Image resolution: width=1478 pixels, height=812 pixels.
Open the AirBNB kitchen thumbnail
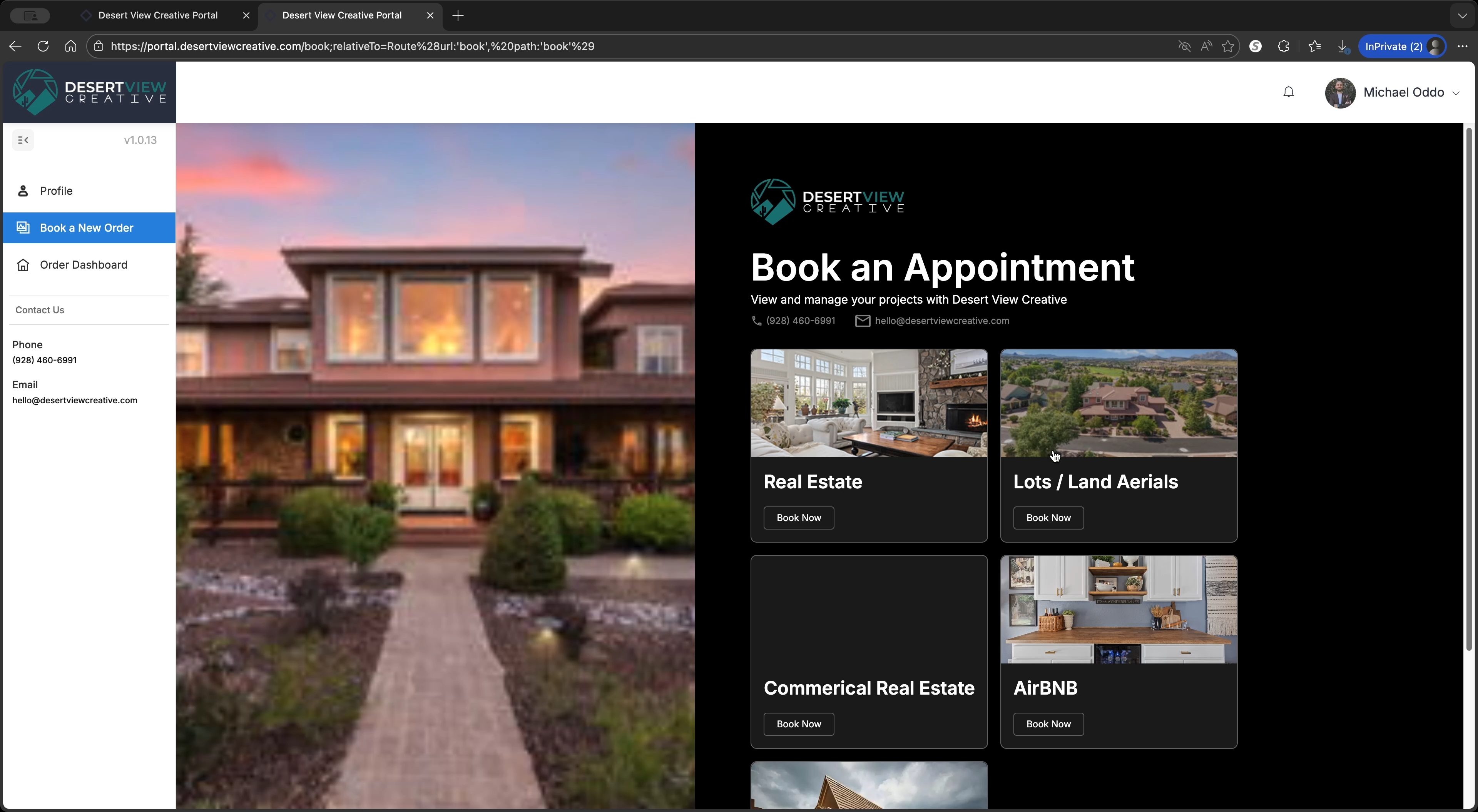point(1119,610)
